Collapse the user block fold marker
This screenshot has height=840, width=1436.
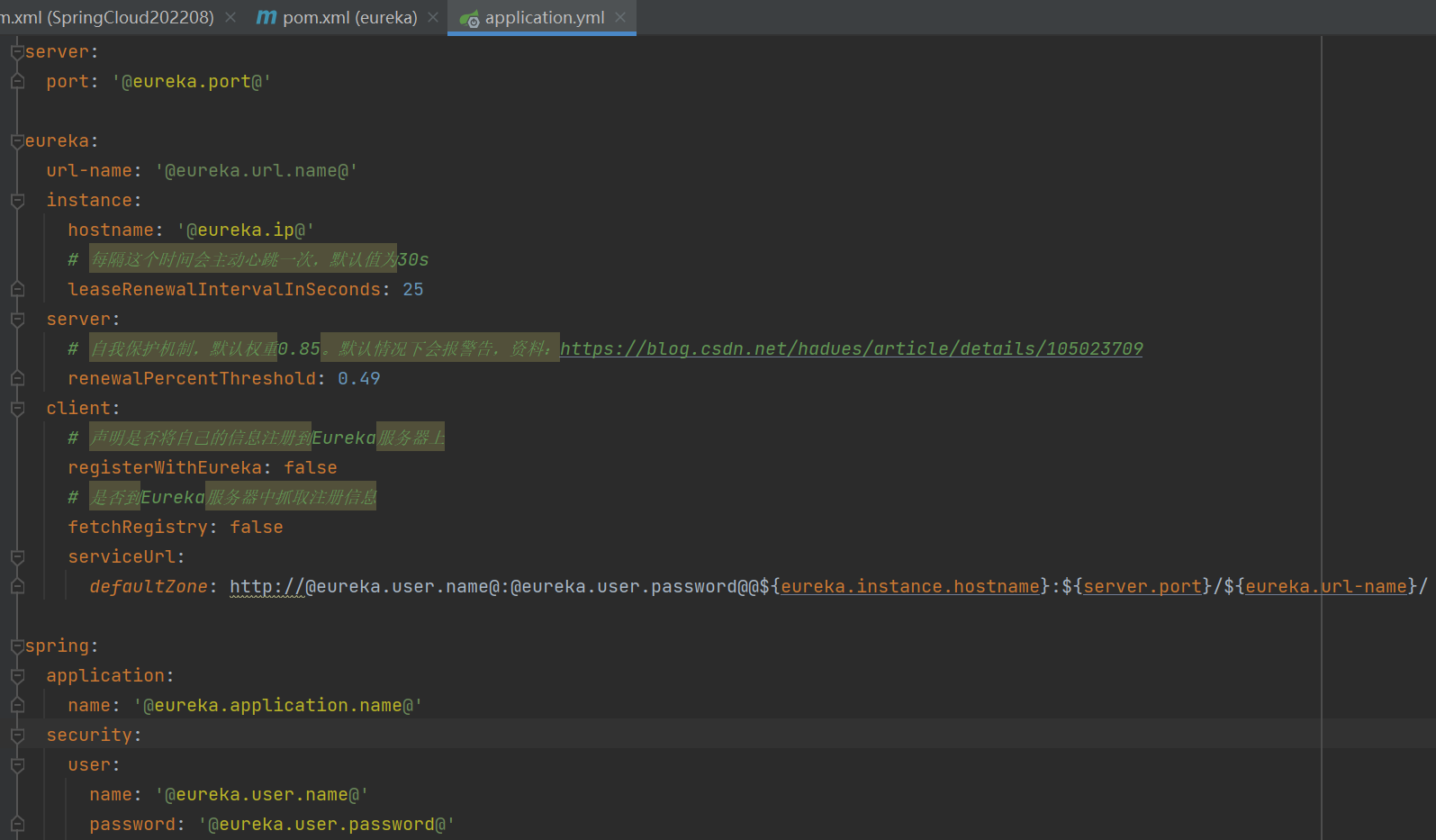click(x=17, y=765)
